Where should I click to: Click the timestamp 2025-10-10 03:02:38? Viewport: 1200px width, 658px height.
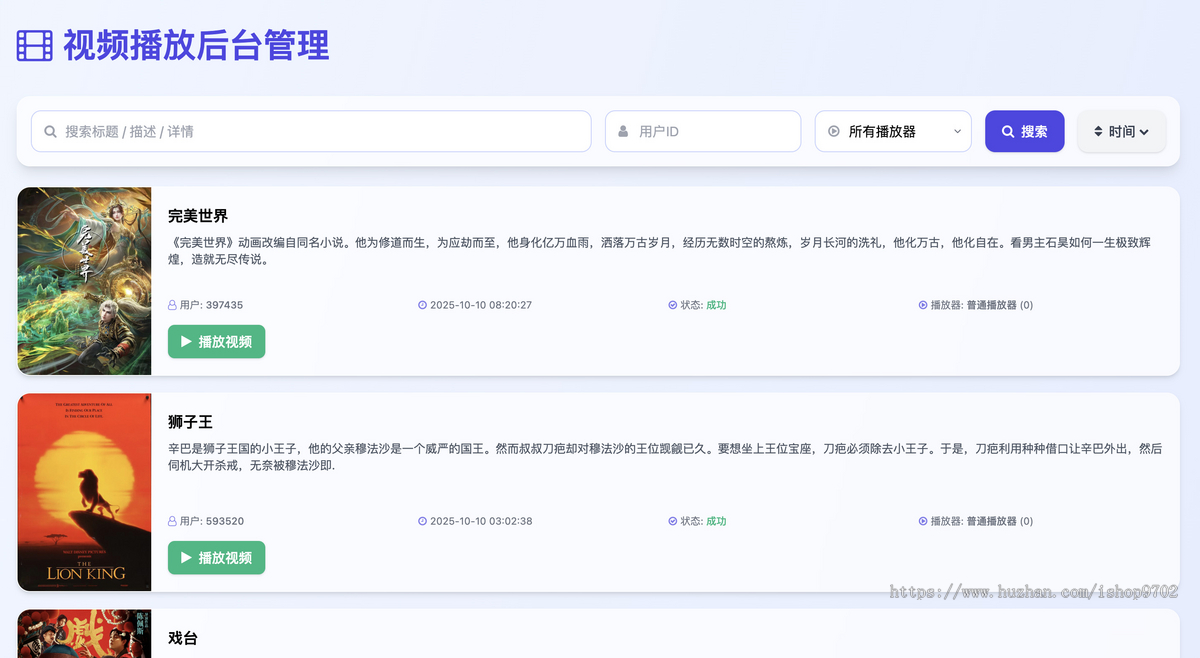[481, 521]
